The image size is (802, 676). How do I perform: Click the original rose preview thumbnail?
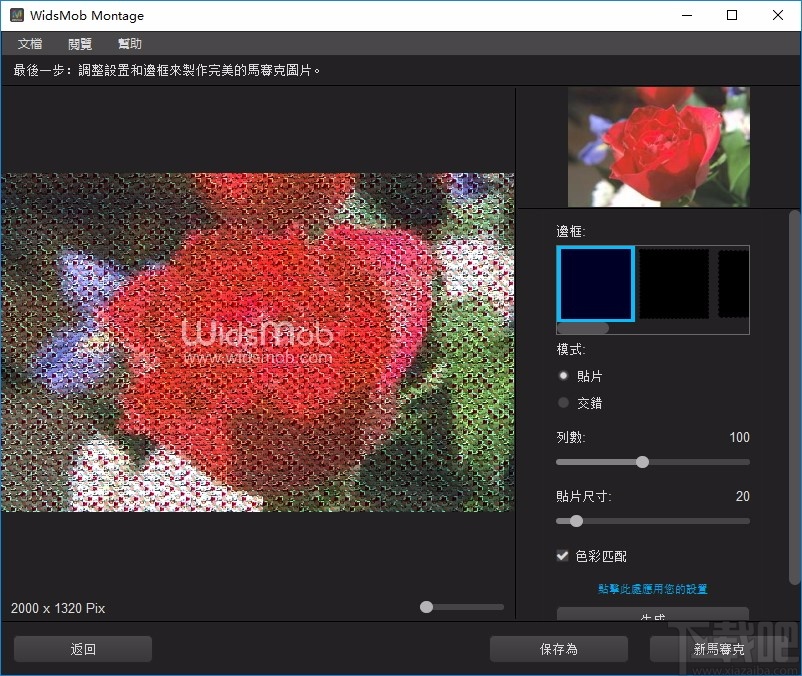click(659, 146)
